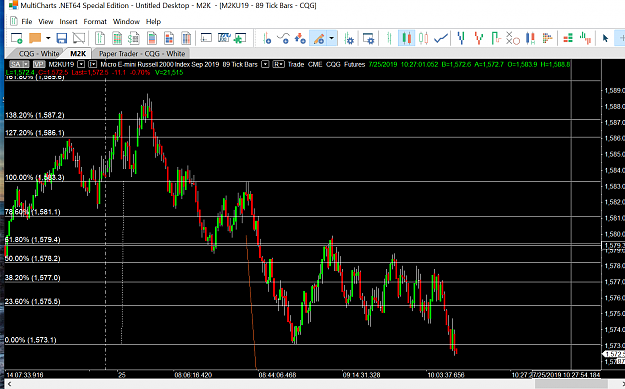
Task: Click the 08:44:06.468 time axis label
Action: [277, 375]
